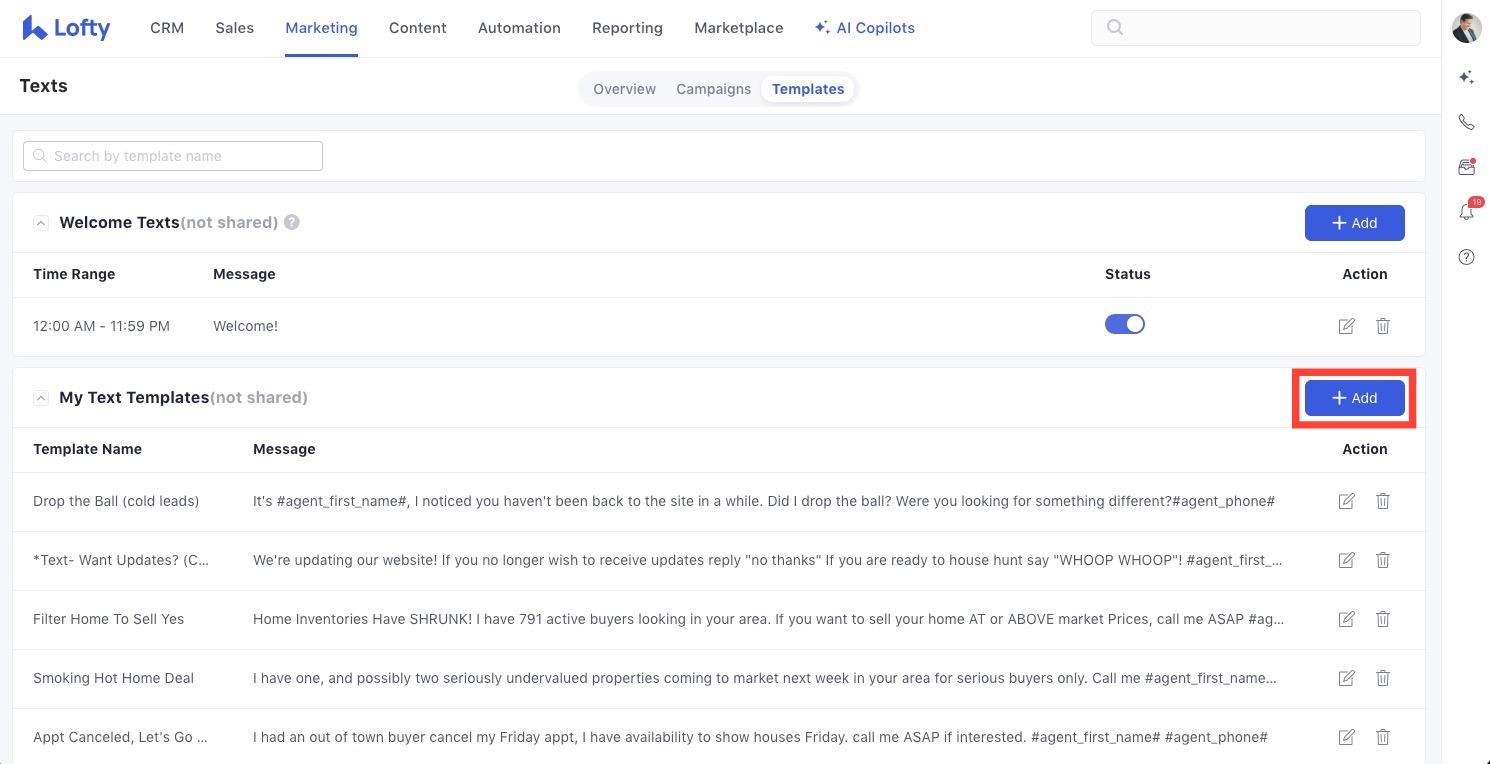Edit the Welcome! text message

1346,326
